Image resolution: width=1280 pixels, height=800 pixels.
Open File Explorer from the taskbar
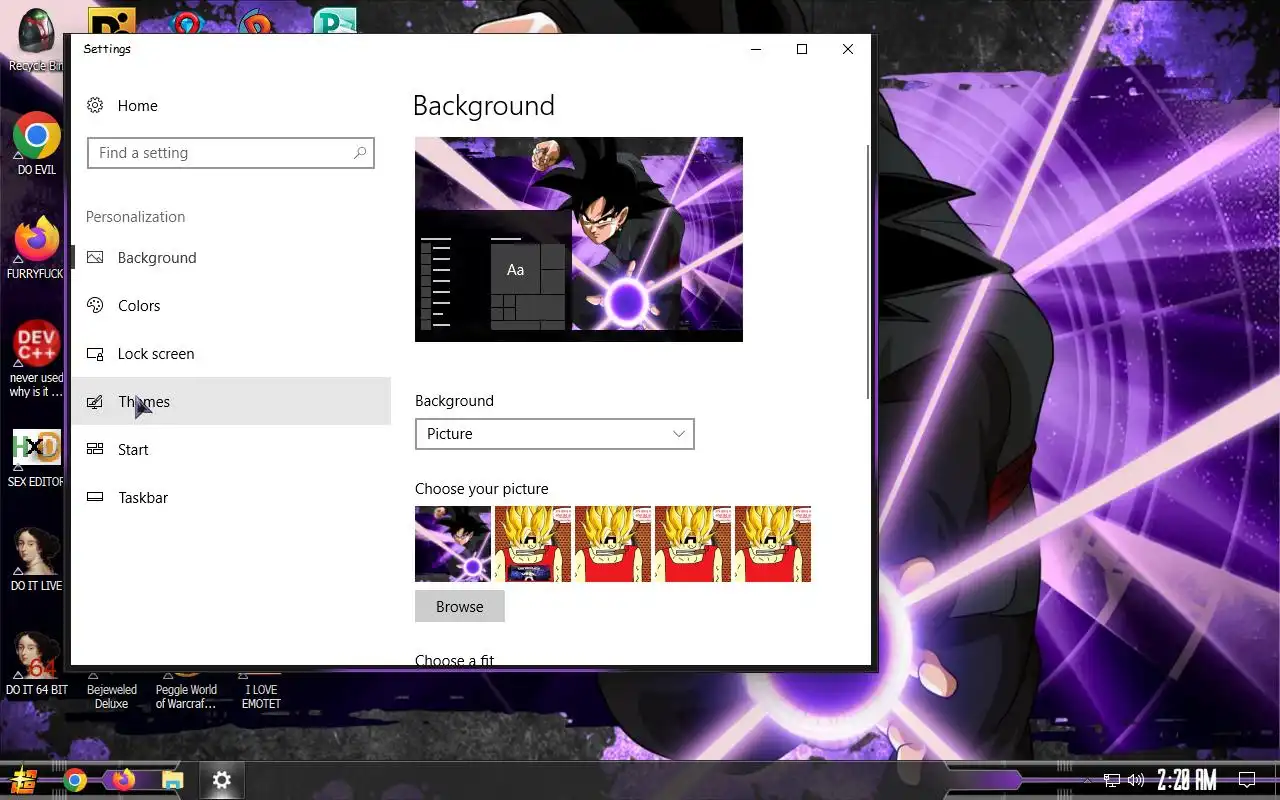(x=173, y=780)
